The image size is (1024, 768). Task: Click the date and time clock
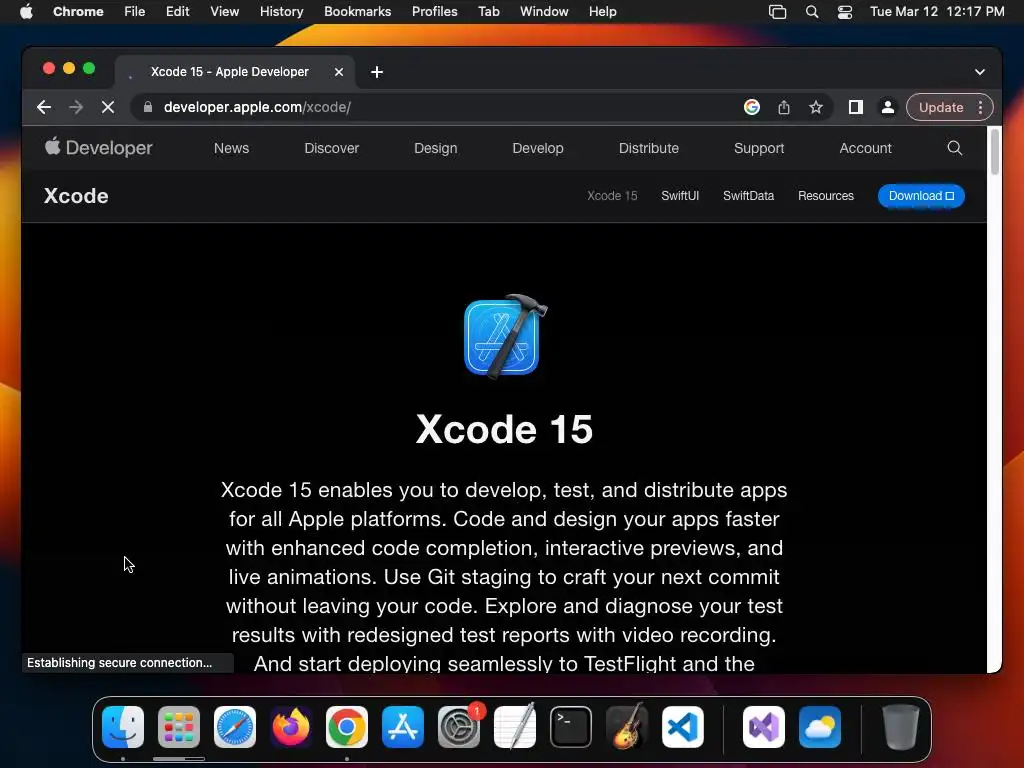click(x=937, y=12)
